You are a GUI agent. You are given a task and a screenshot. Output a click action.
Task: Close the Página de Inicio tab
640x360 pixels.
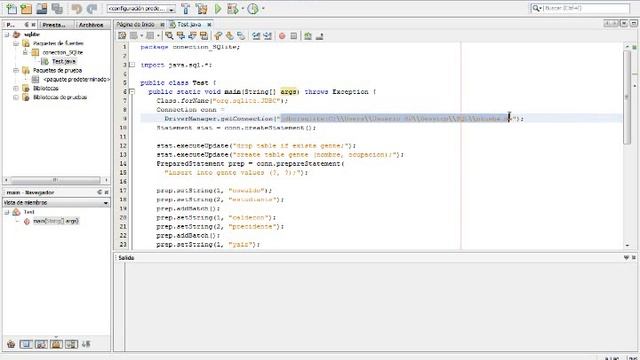[x=162, y=24]
